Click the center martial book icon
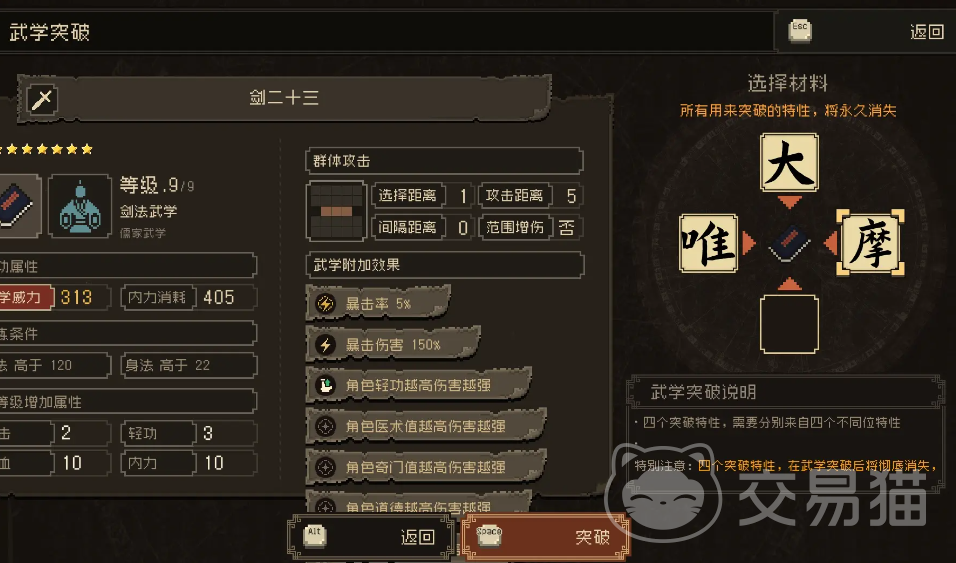 [x=789, y=243]
